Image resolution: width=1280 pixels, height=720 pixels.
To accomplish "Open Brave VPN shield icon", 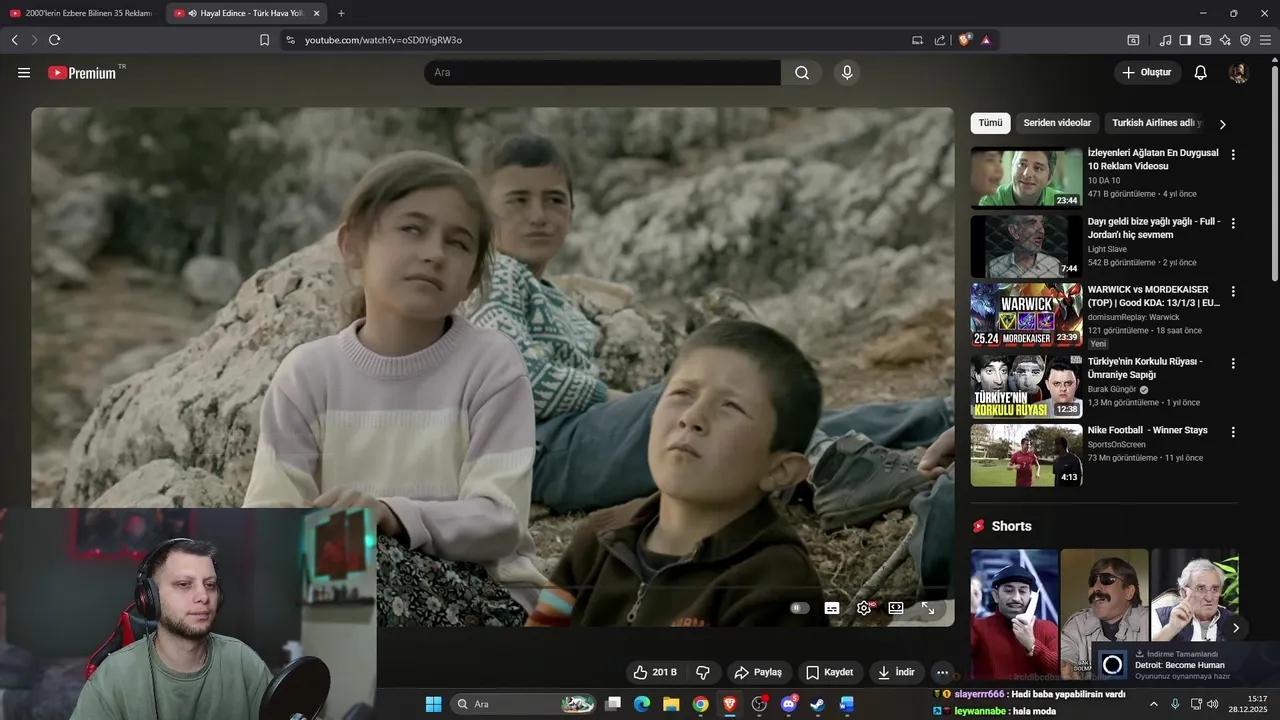I will (1245, 40).
